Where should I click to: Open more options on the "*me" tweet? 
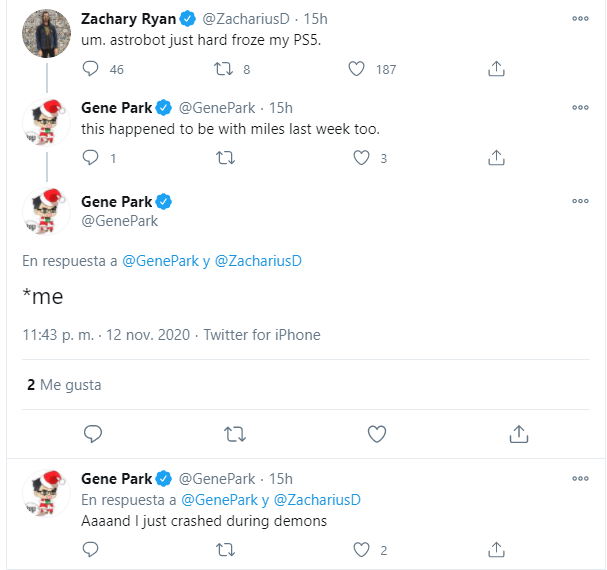(x=580, y=201)
